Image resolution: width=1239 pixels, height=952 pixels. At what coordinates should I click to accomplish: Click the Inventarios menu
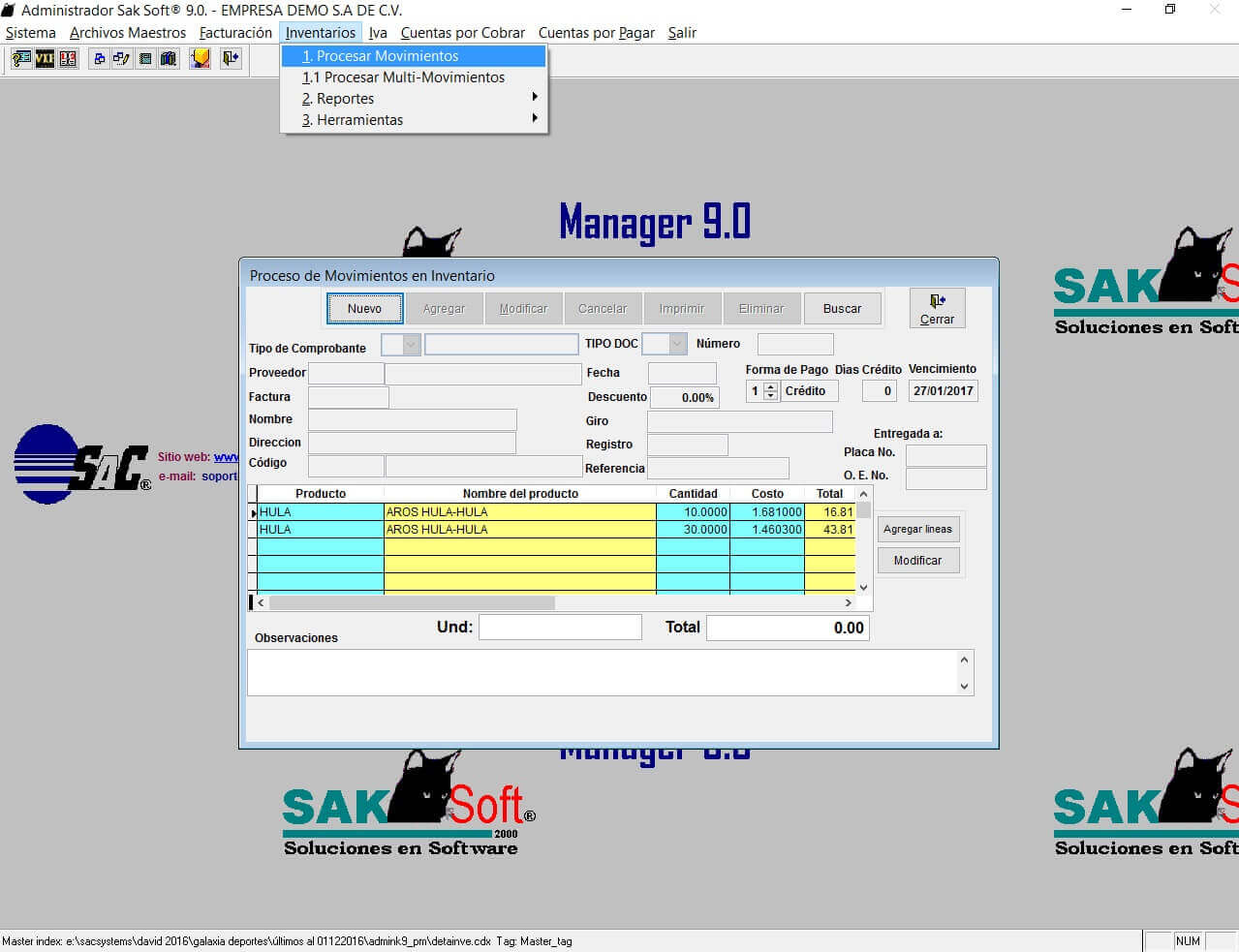point(321,33)
